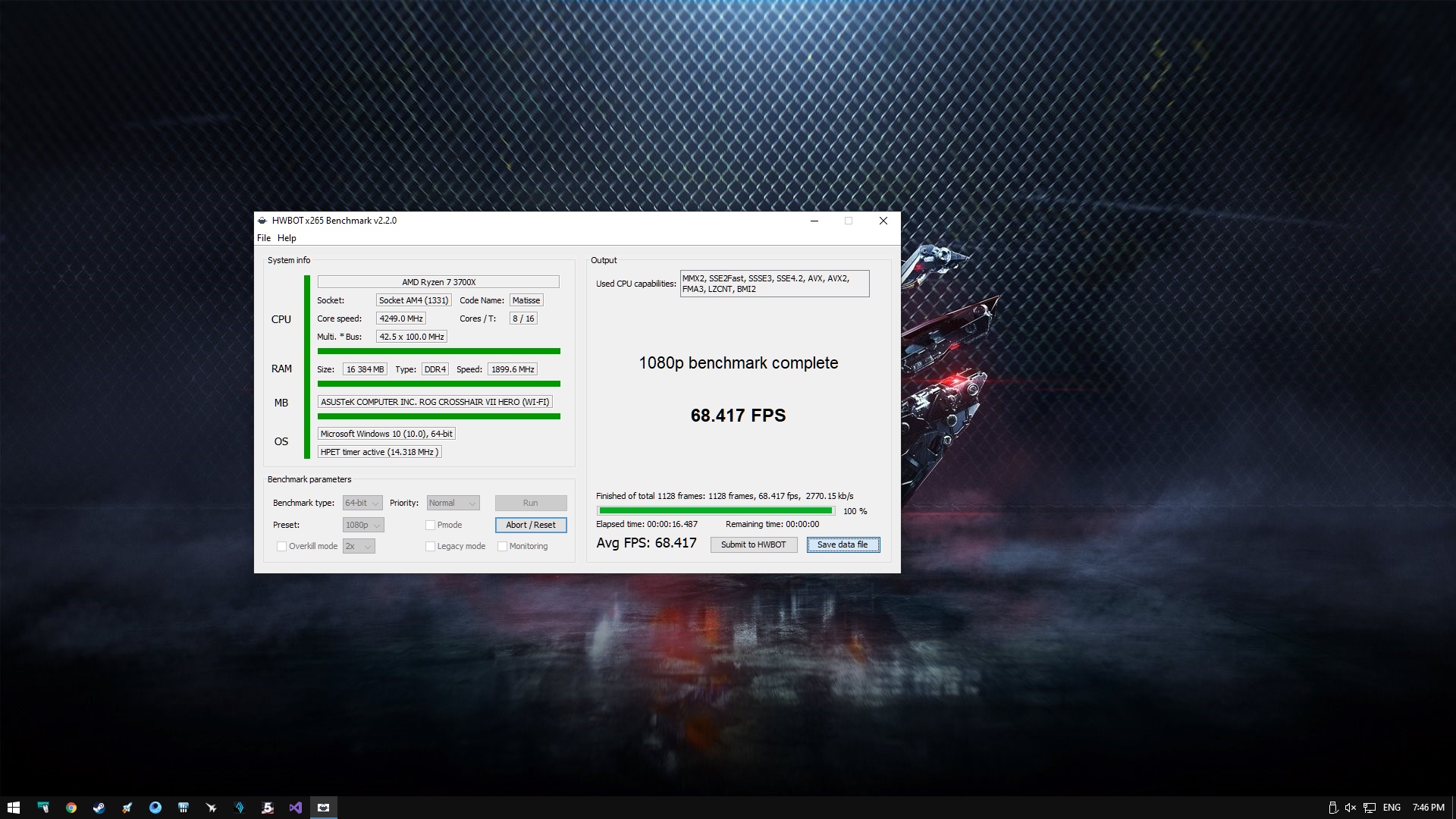
Task: Select HWBOT x265 Benchmark taskbar button
Action: click(324, 808)
